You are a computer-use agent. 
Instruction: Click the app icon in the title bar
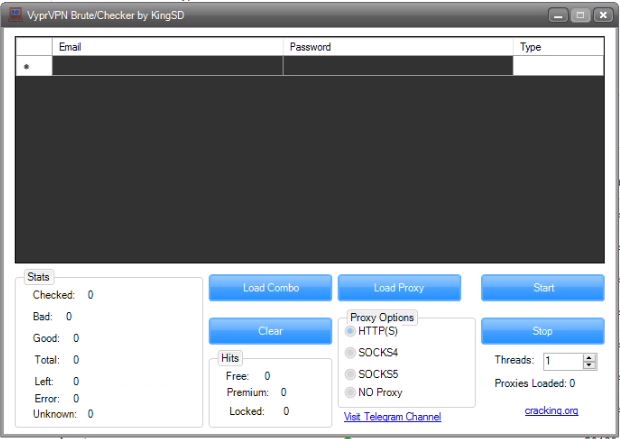[x=15, y=15]
